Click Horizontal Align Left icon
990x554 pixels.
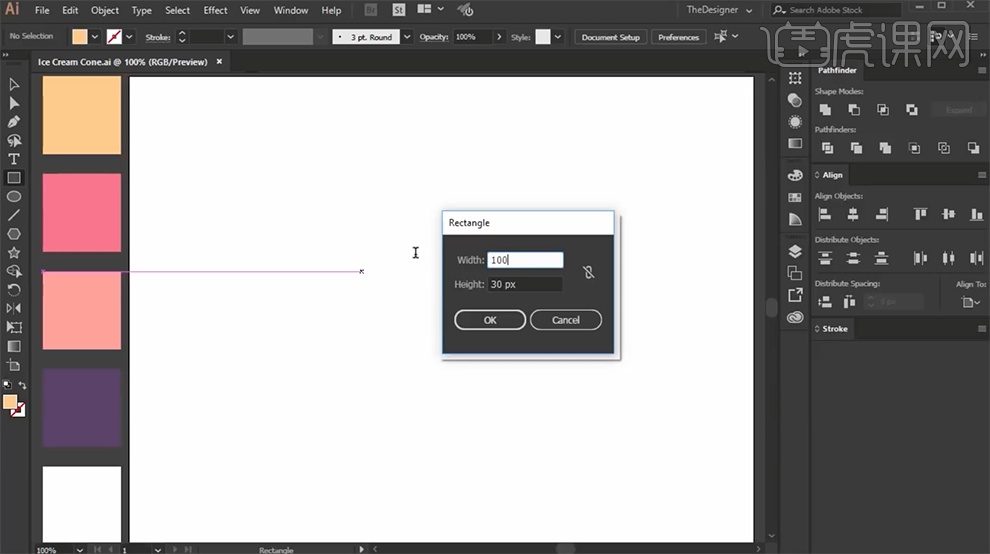[825, 215]
